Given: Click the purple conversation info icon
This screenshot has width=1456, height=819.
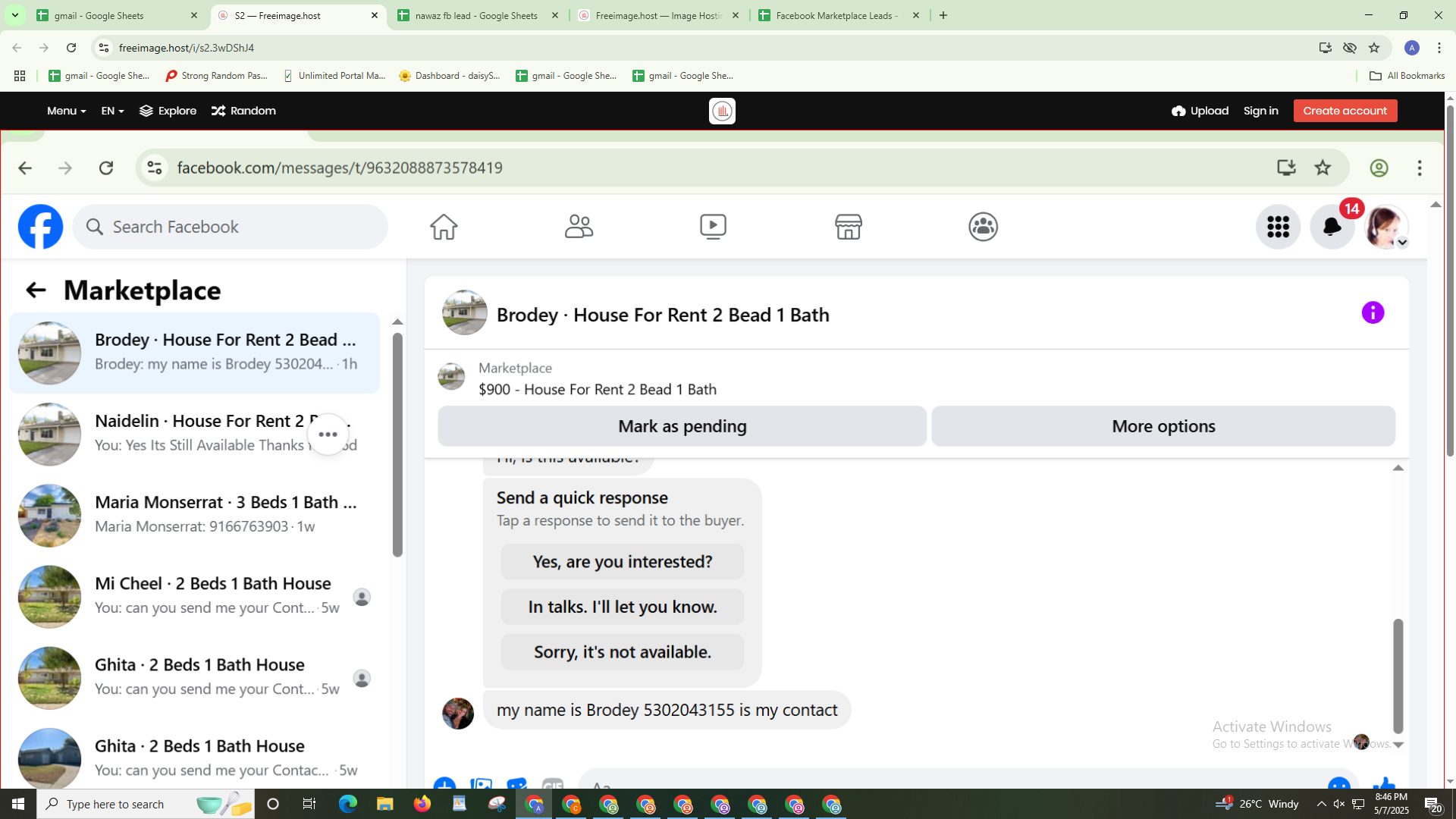Looking at the screenshot, I should 1373,312.
